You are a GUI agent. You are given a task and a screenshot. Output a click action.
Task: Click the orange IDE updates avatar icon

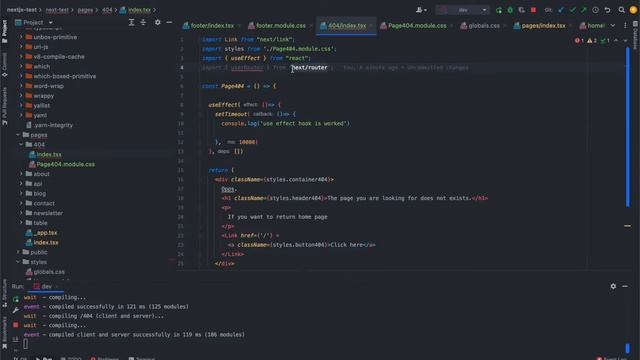pos(633,10)
